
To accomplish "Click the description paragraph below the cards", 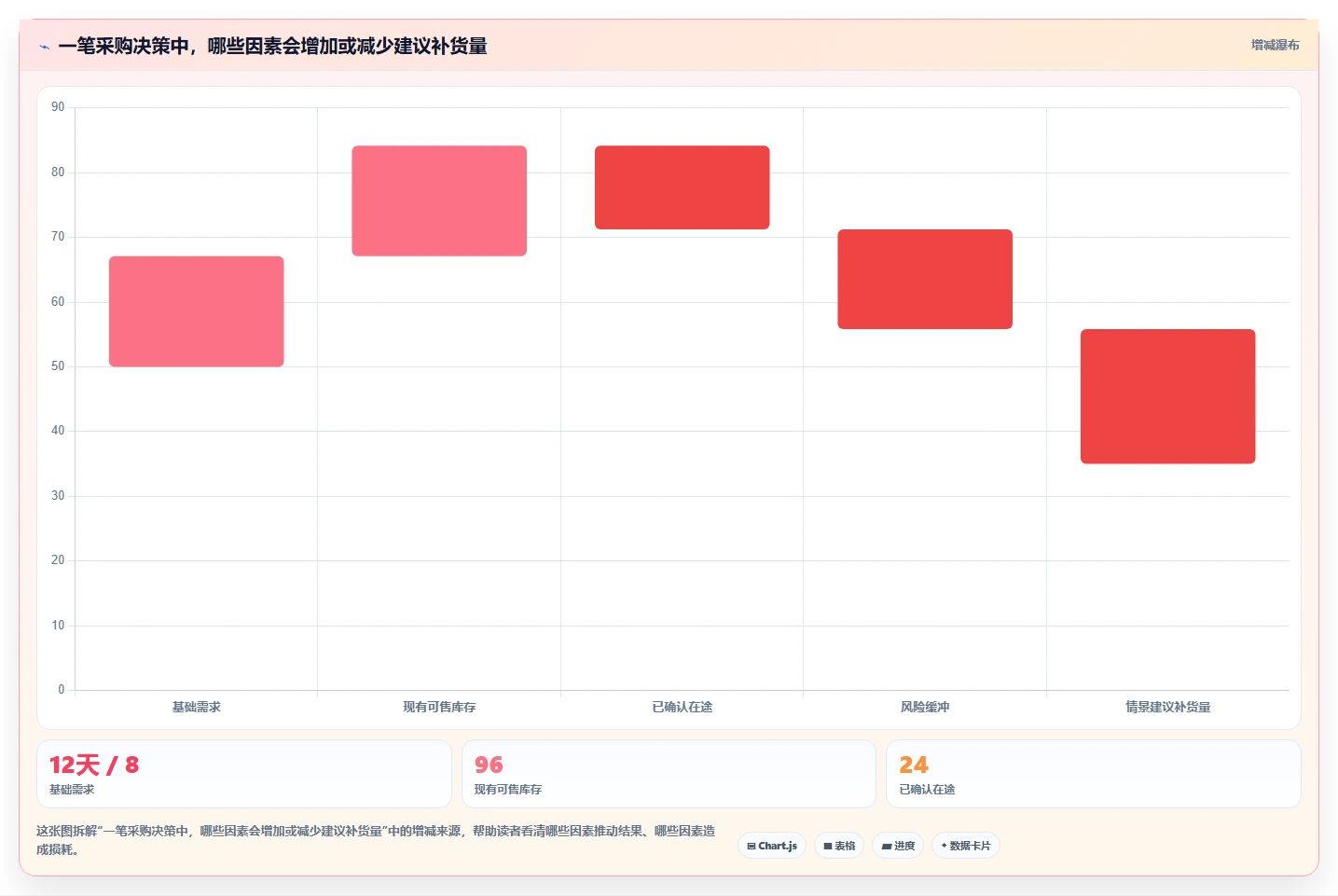I will 376,840.
